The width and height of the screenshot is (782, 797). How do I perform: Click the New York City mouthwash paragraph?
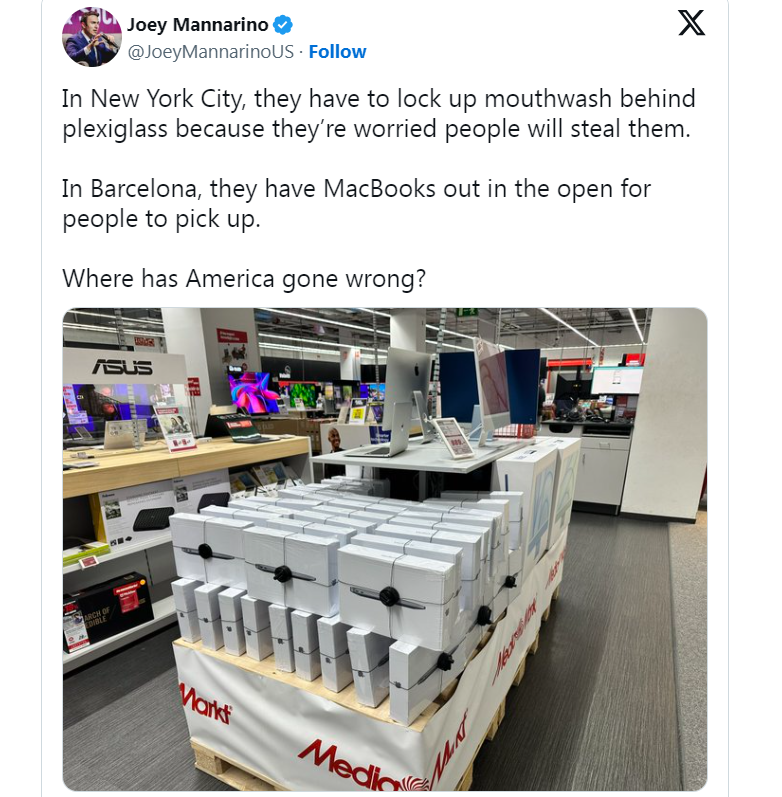tap(378, 113)
